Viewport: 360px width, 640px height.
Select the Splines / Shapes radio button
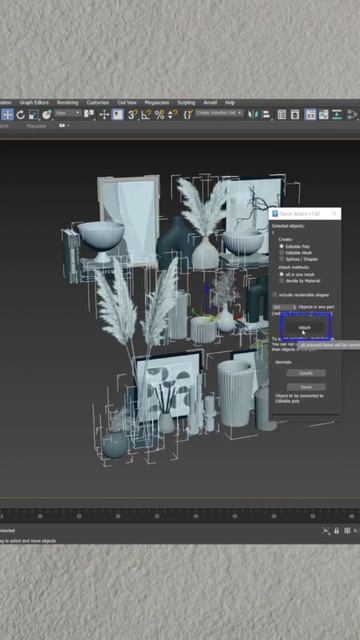(x=282, y=259)
